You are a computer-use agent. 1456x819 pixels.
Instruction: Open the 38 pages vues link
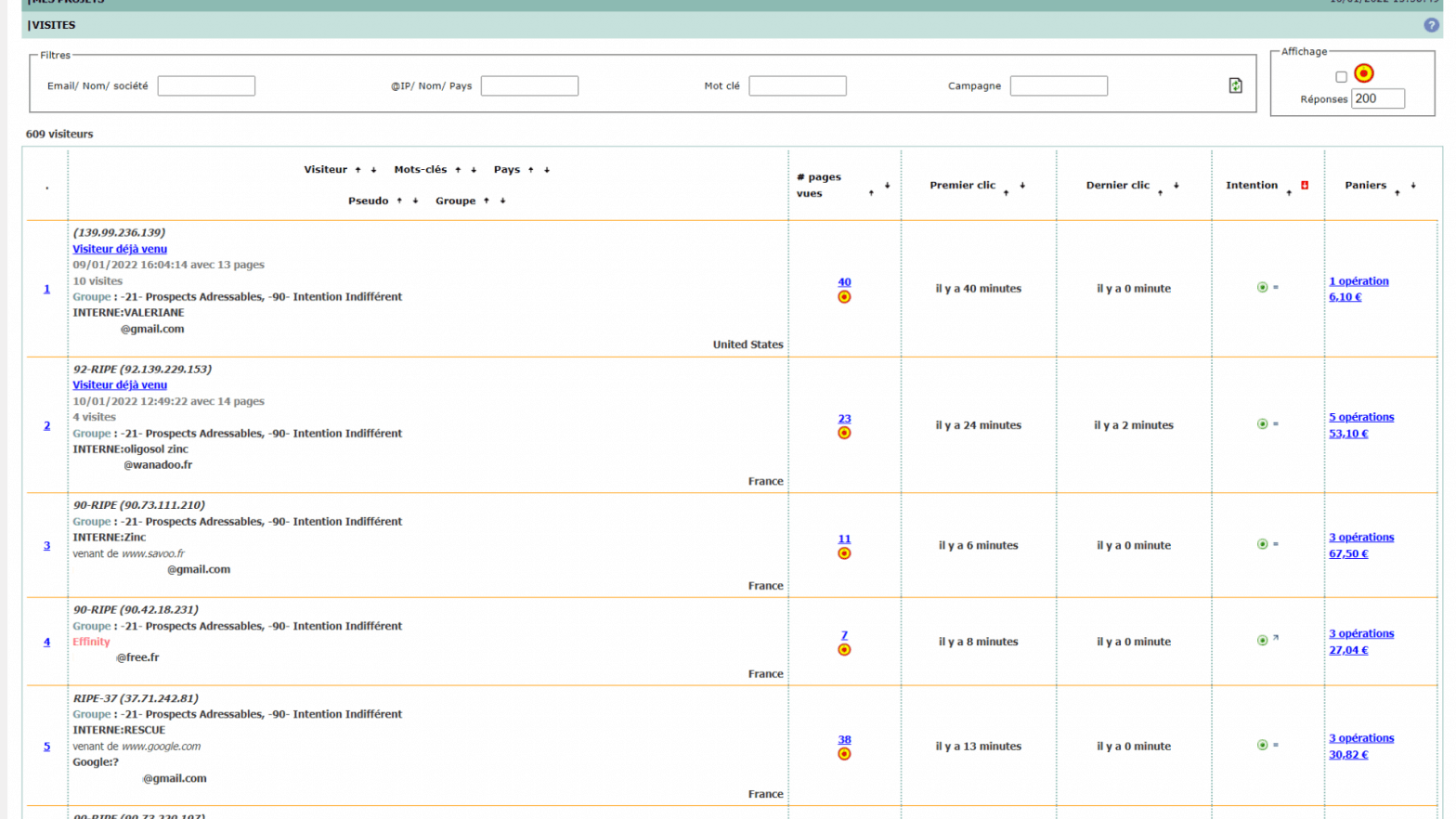tap(844, 739)
